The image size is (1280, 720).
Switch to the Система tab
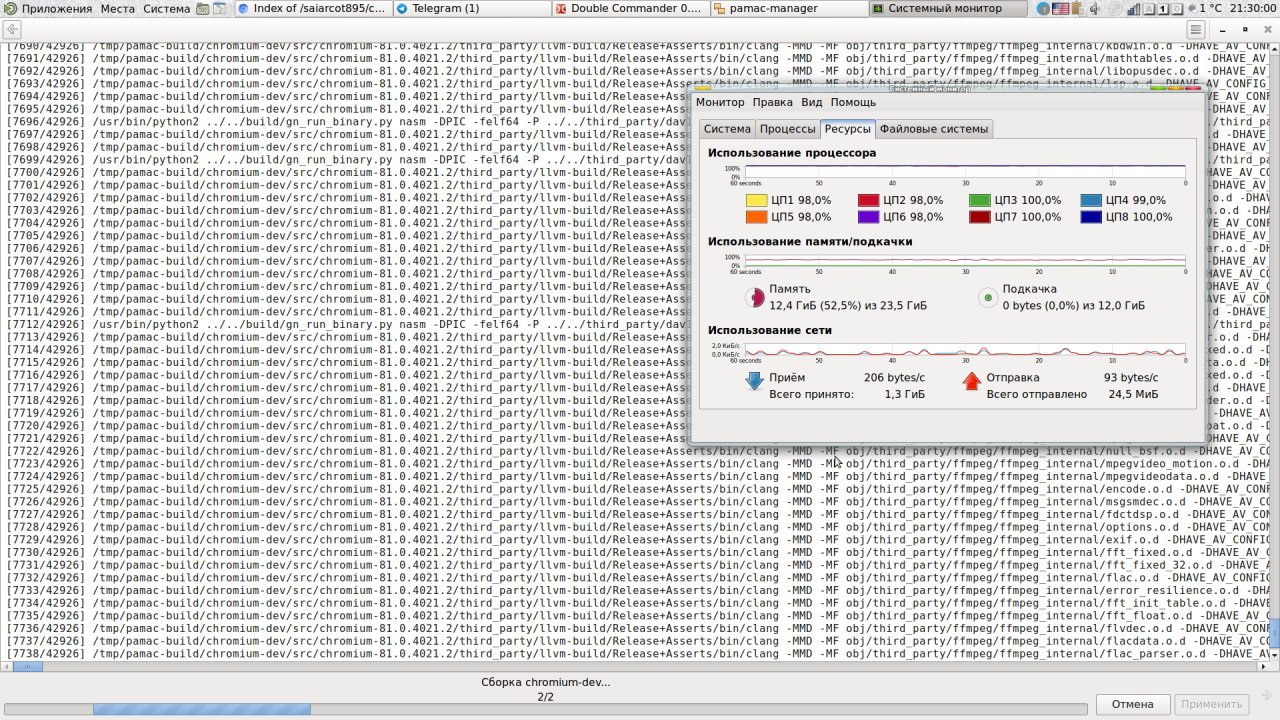(x=726, y=129)
